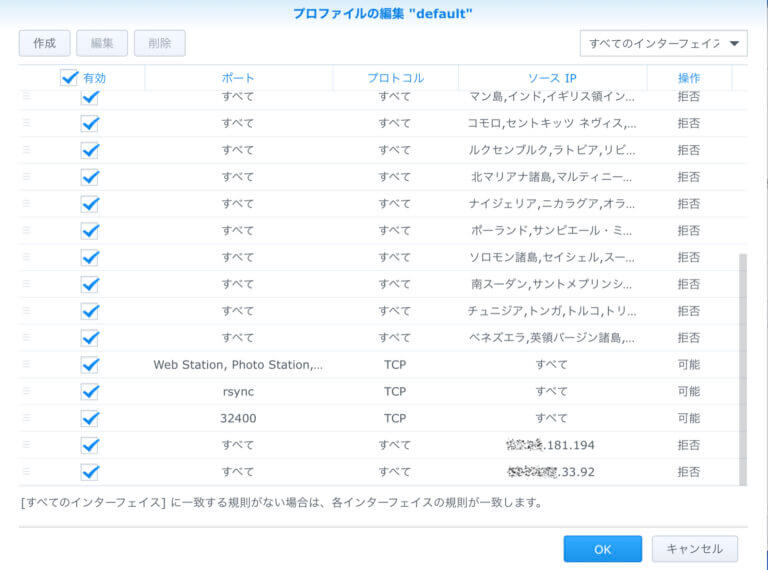This screenshot has height=570, width=768.
Task: Sort by the プロトコル column header
Action: coord(395,78)
